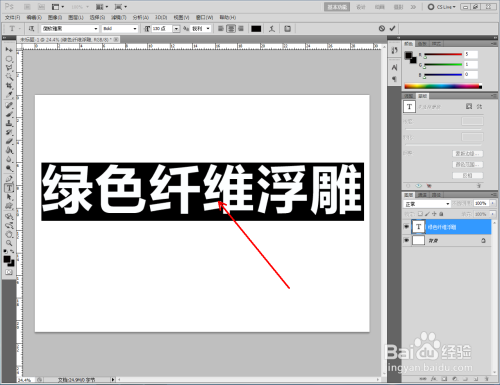
Task: Center the text alignment
Action: coord(231,29)
